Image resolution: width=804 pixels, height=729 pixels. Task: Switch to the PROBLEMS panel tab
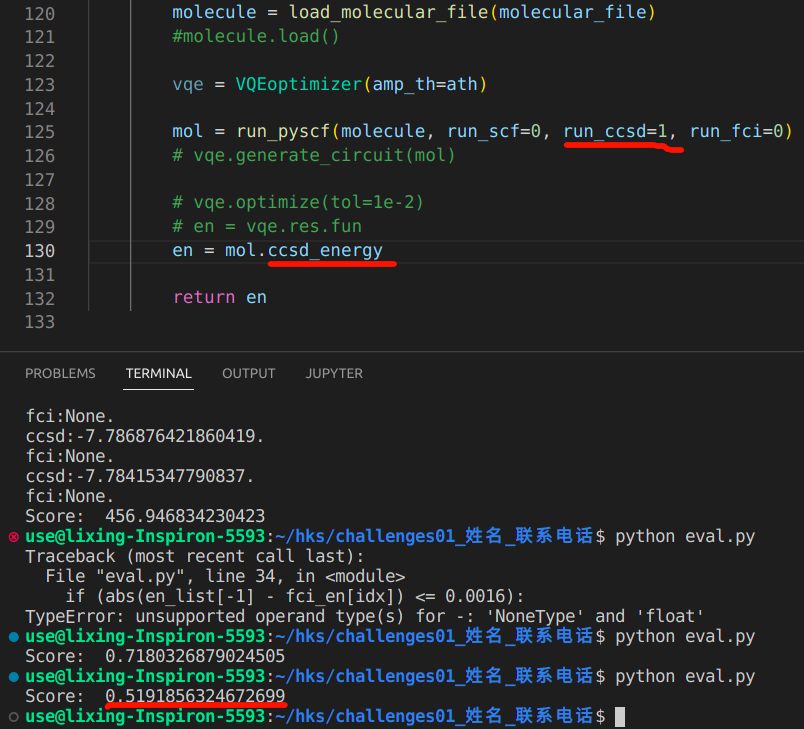coord(60,373)
